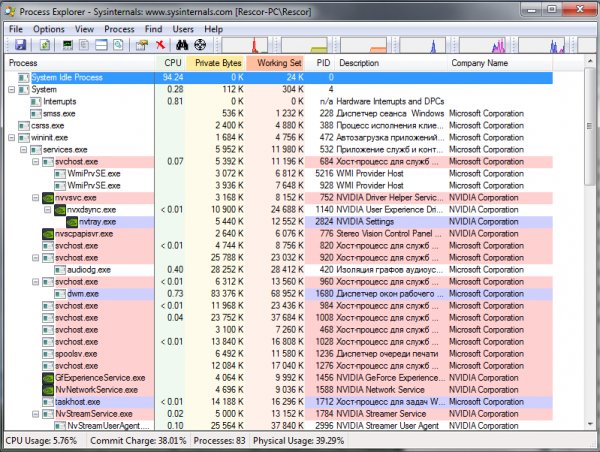
Task: Click the vertical scrollbar down arrow
Action: click(x=590, y=424)
